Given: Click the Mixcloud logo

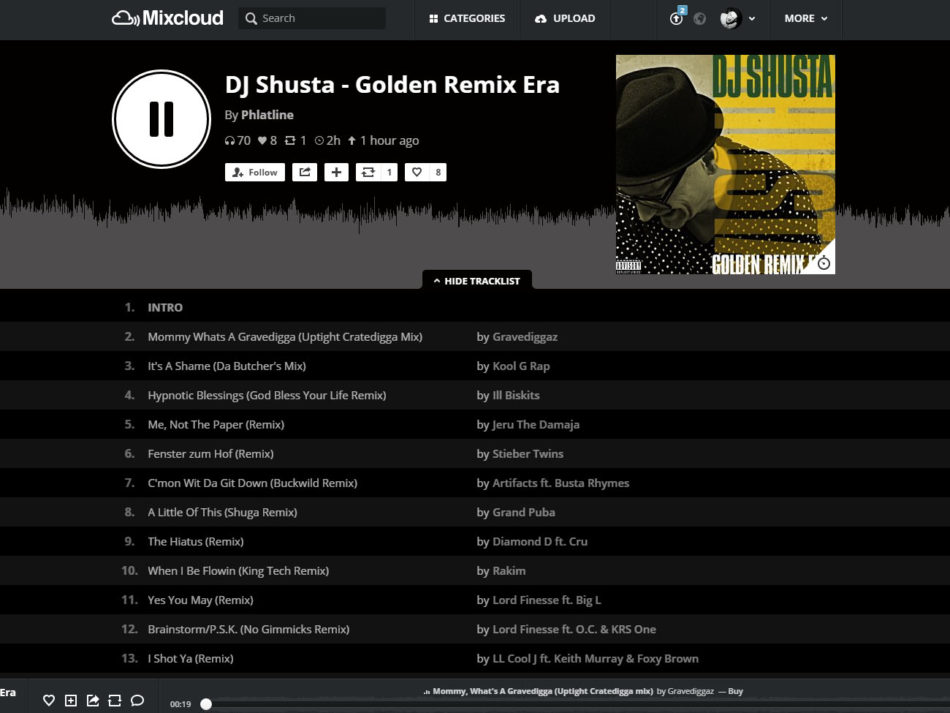Looking at the screenshot, I should [x=166, y=17].
